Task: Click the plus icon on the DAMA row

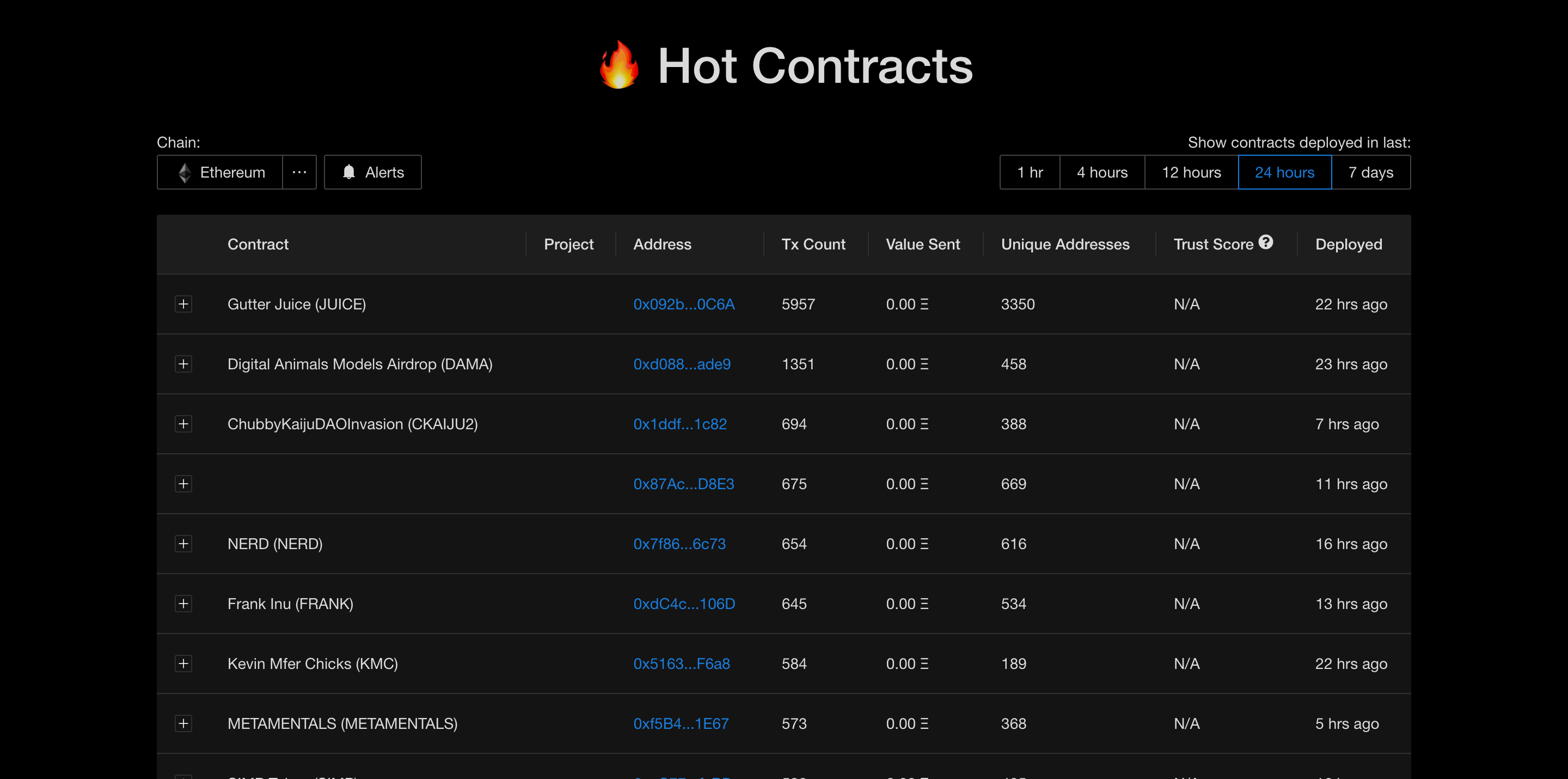Action: coord(183,363)
